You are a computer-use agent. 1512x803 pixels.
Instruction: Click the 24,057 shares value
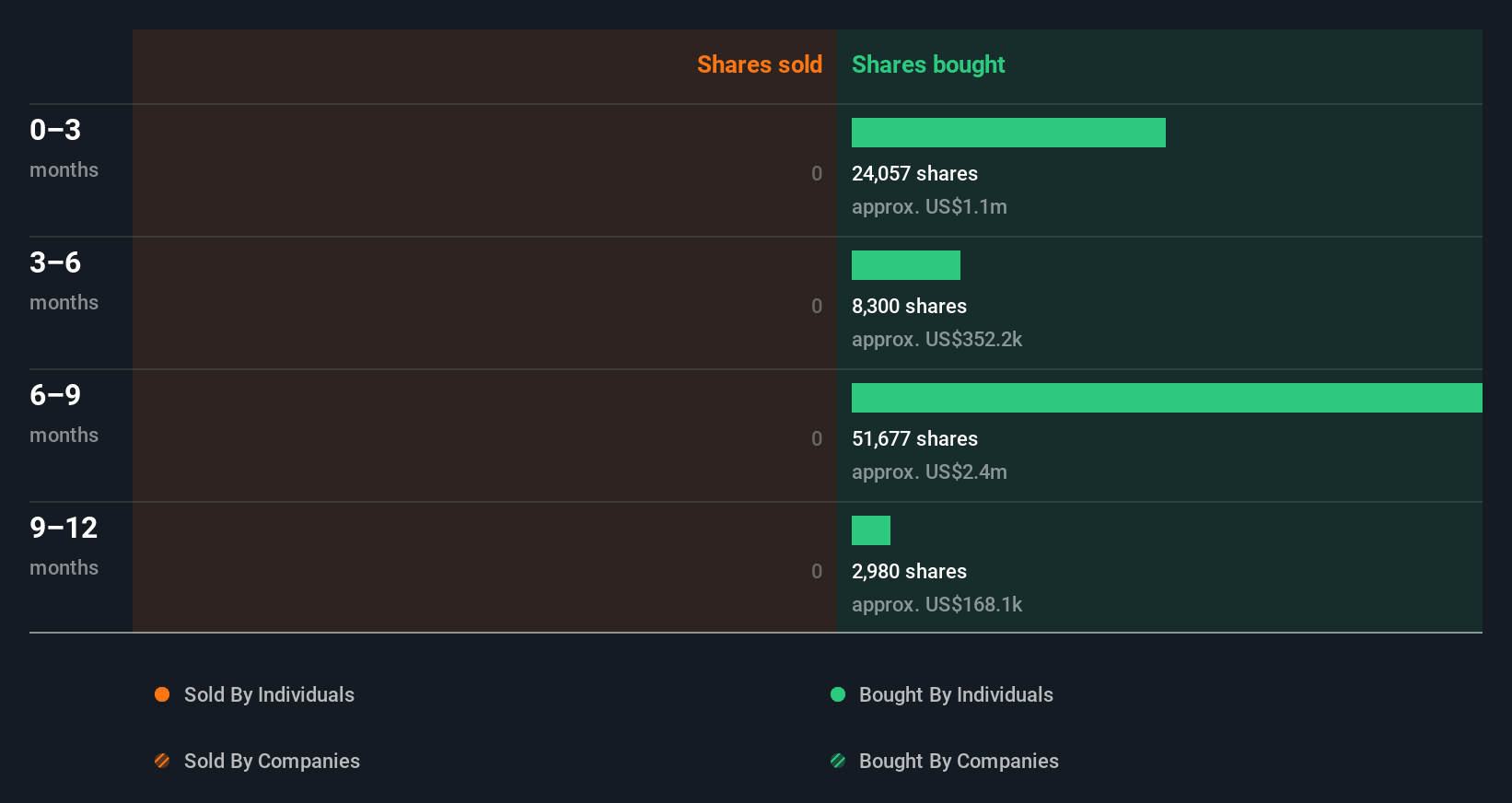pyautogui.click(x=914, y=173)
